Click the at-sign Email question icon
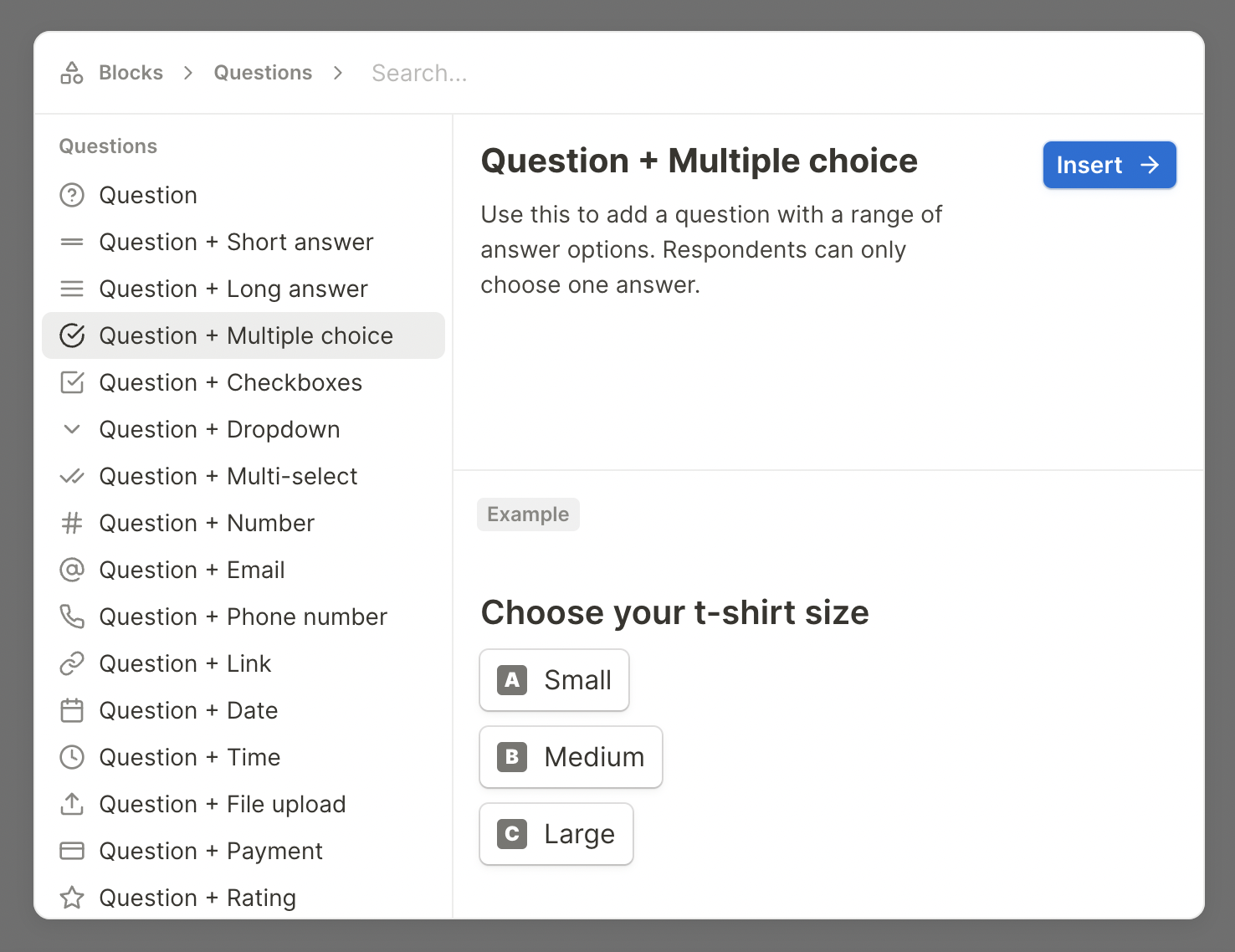 click(x=72, y=570)
